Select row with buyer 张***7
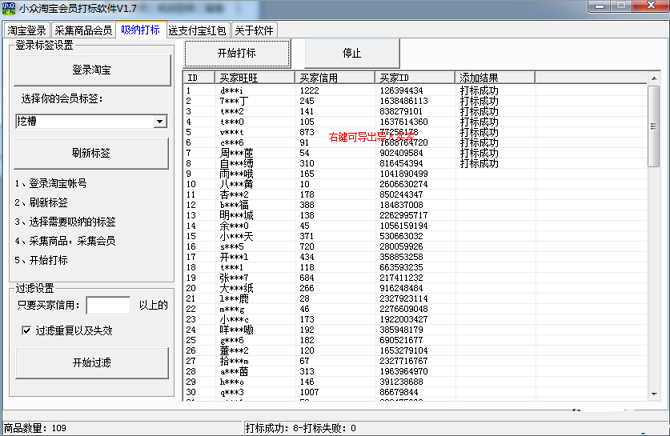Screen dimensions: 670x436 (415, 278)
